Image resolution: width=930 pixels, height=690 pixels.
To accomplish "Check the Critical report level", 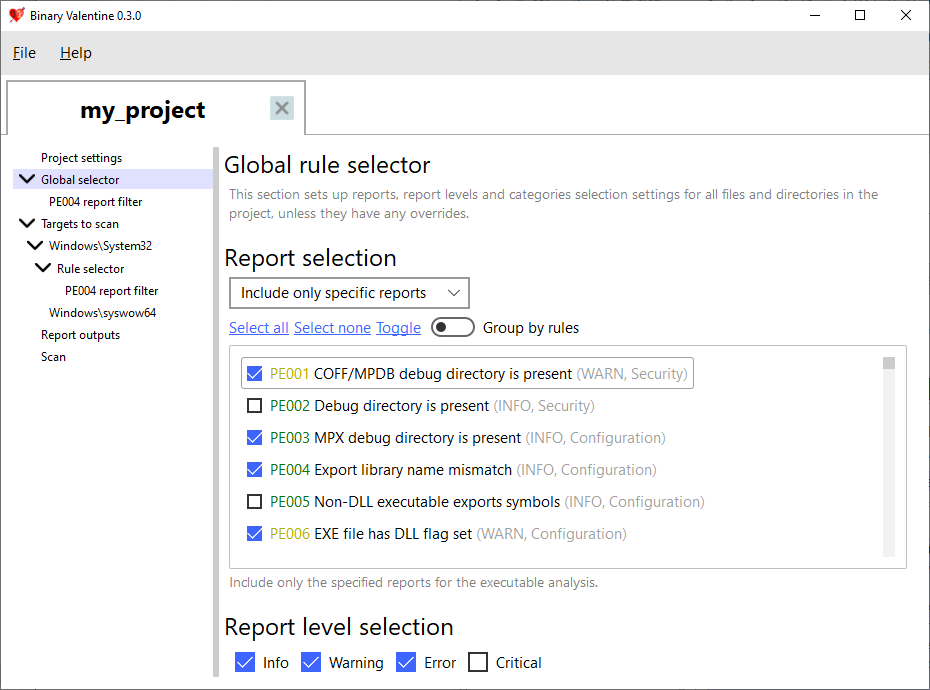I will [x=478, y=662].
